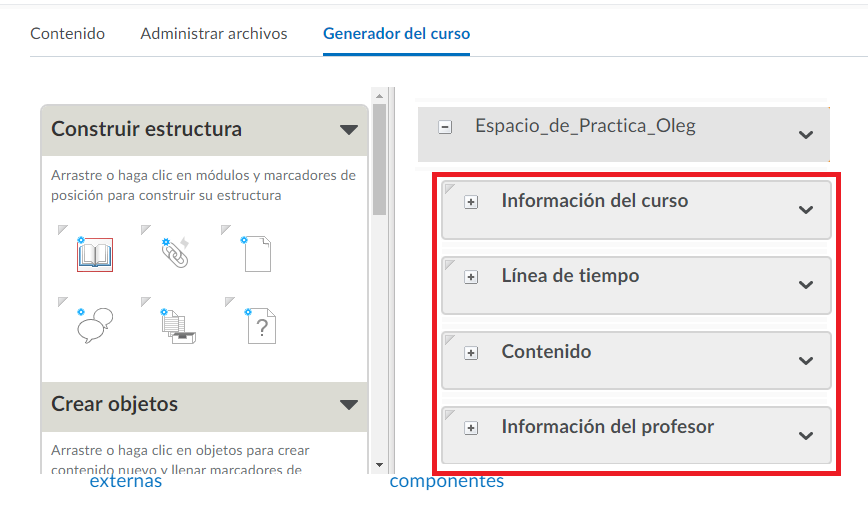Viewport: 868px width, 516px height.
Task: Open Información del curso options chevron
Action: click(806, 210)
